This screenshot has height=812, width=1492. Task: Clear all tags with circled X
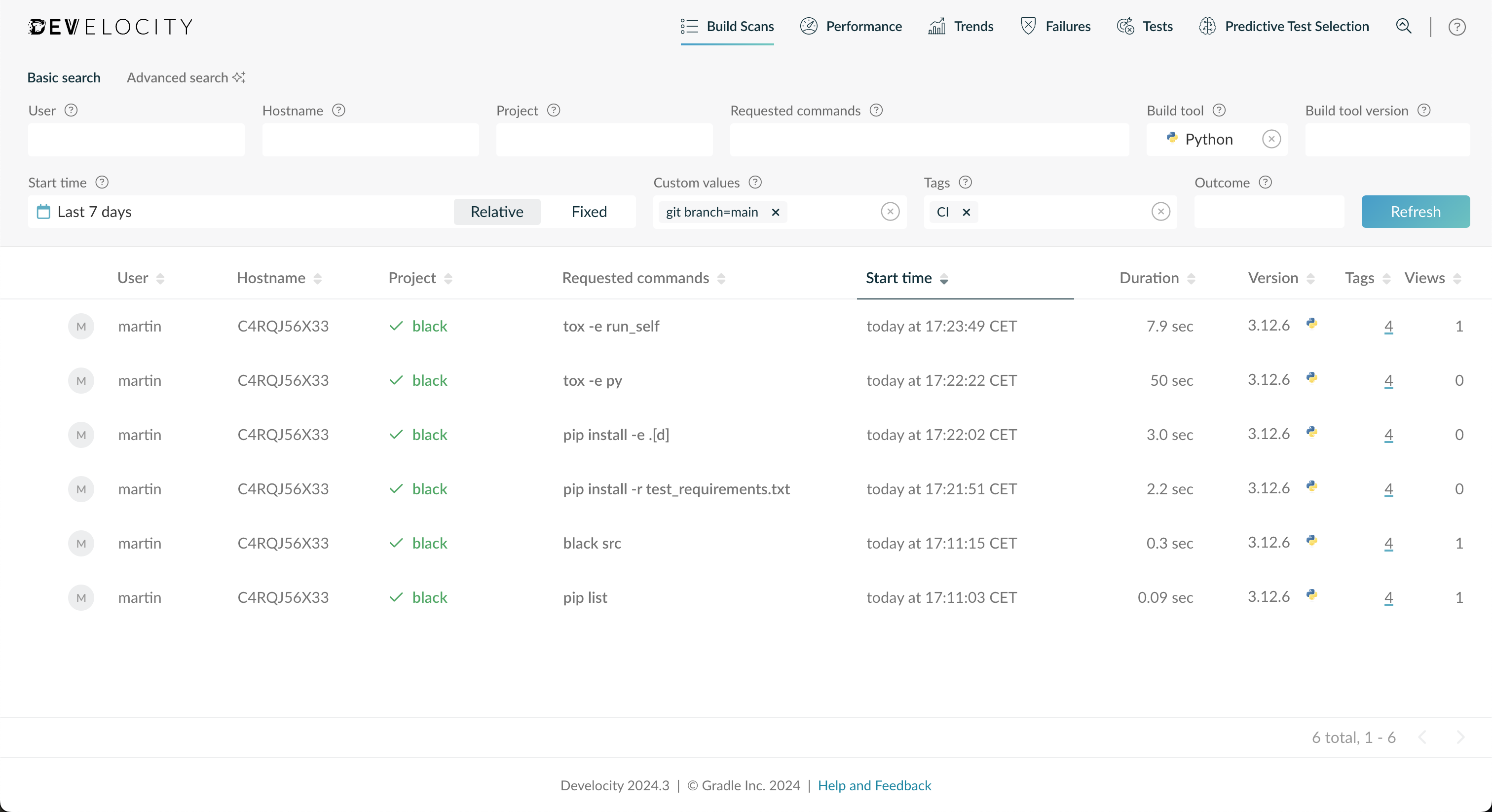[x=1160, y=212]
